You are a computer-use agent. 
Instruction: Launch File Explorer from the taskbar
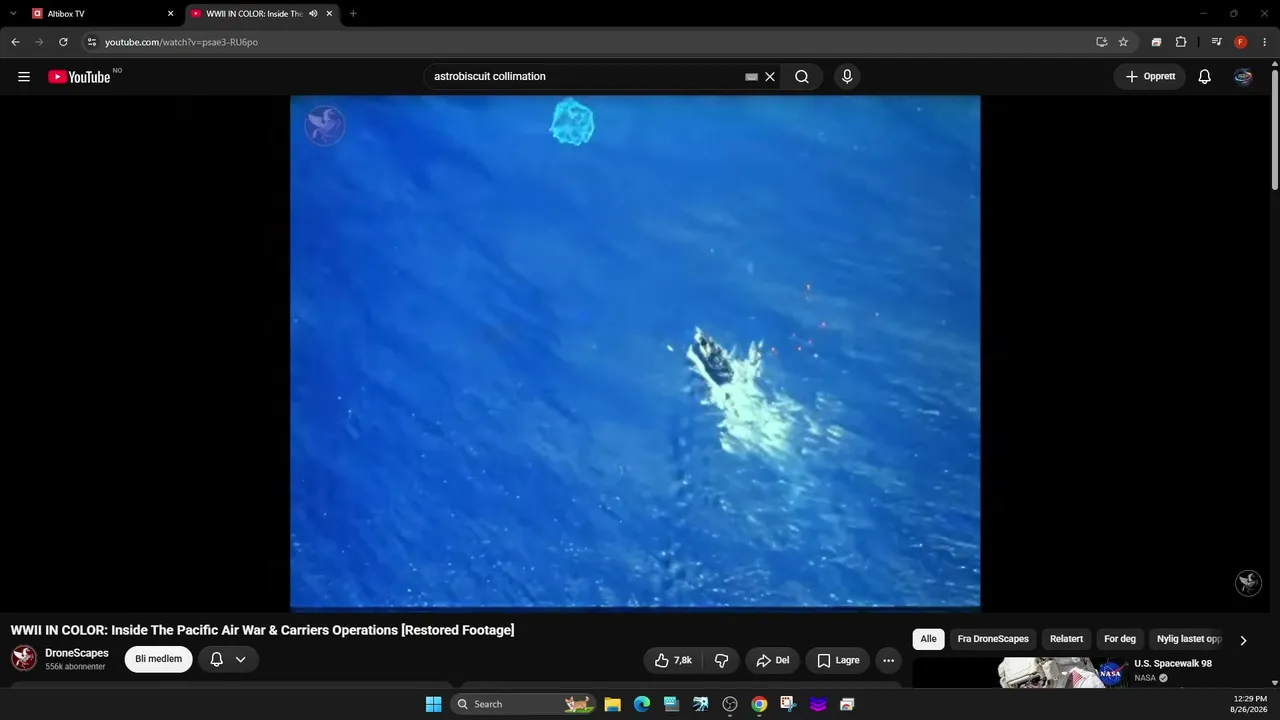[613, 704]
